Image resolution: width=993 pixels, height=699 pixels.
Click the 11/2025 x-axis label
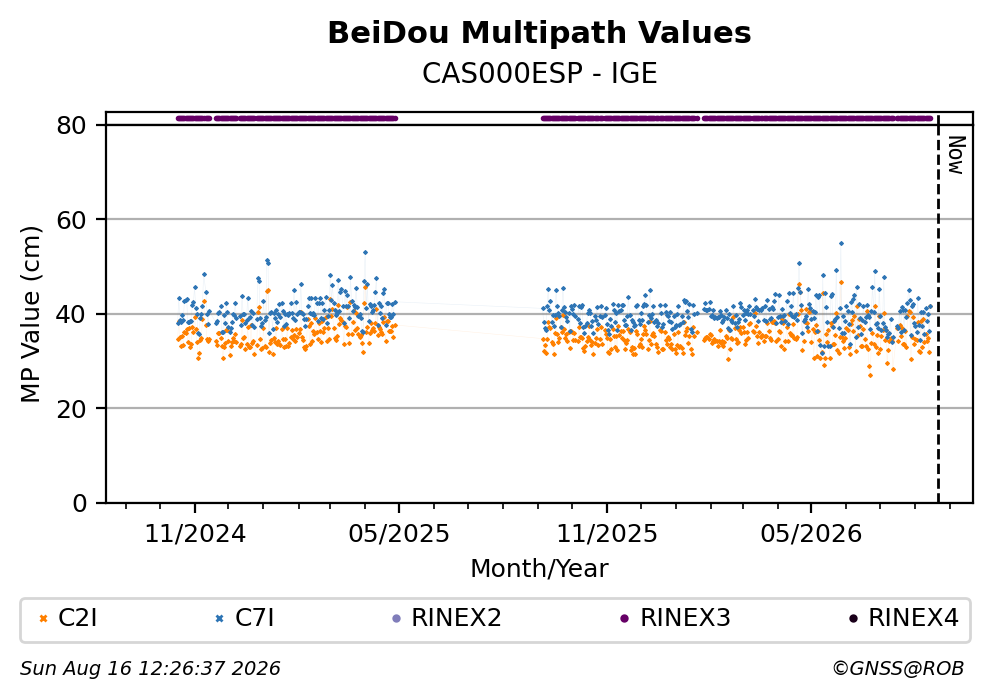click(607, 534)
